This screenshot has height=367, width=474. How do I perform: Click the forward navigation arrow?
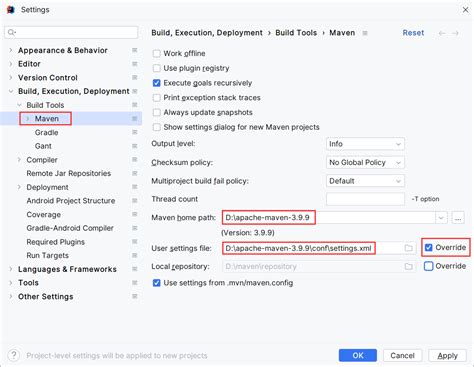[x=455, y=33]
